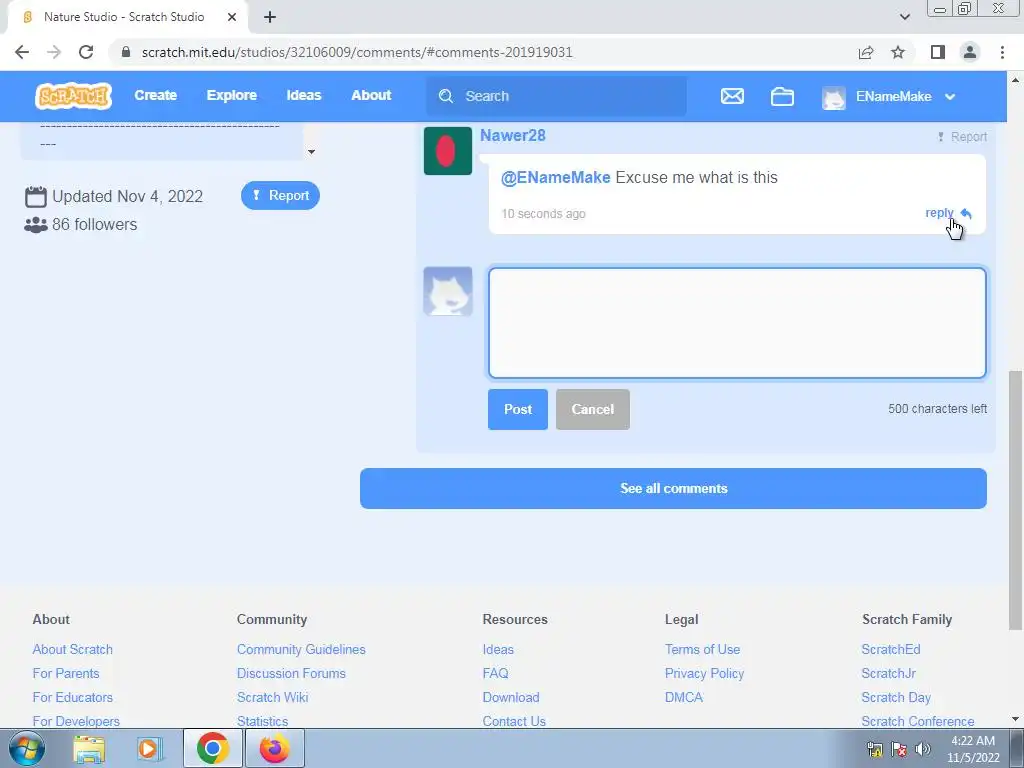1024x768 pixels.
Task: Open the Download footer link
Action: 511,697
